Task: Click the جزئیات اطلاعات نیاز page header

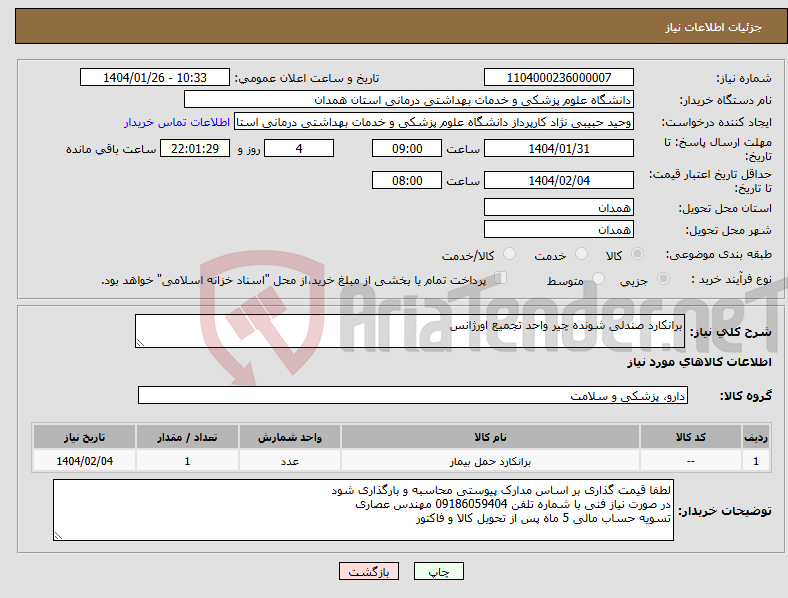Action: [714, 27]
